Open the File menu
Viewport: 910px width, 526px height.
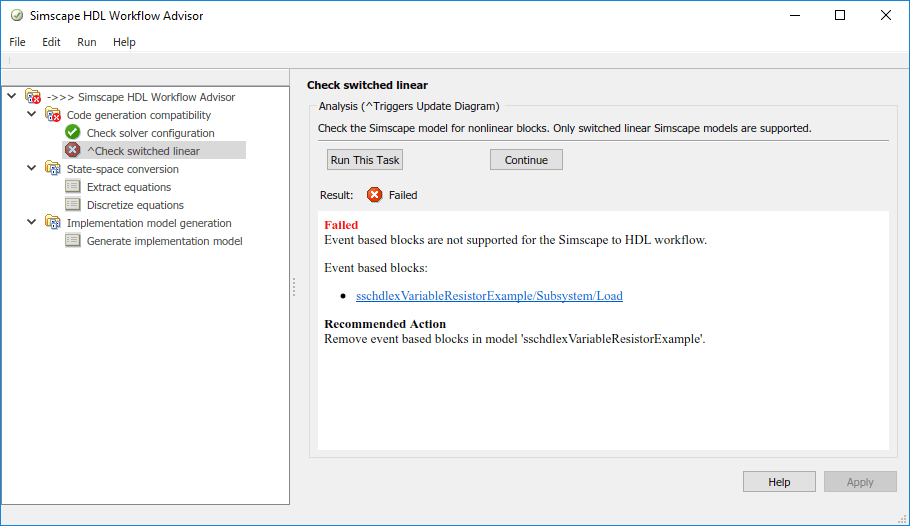click(17, 42)
